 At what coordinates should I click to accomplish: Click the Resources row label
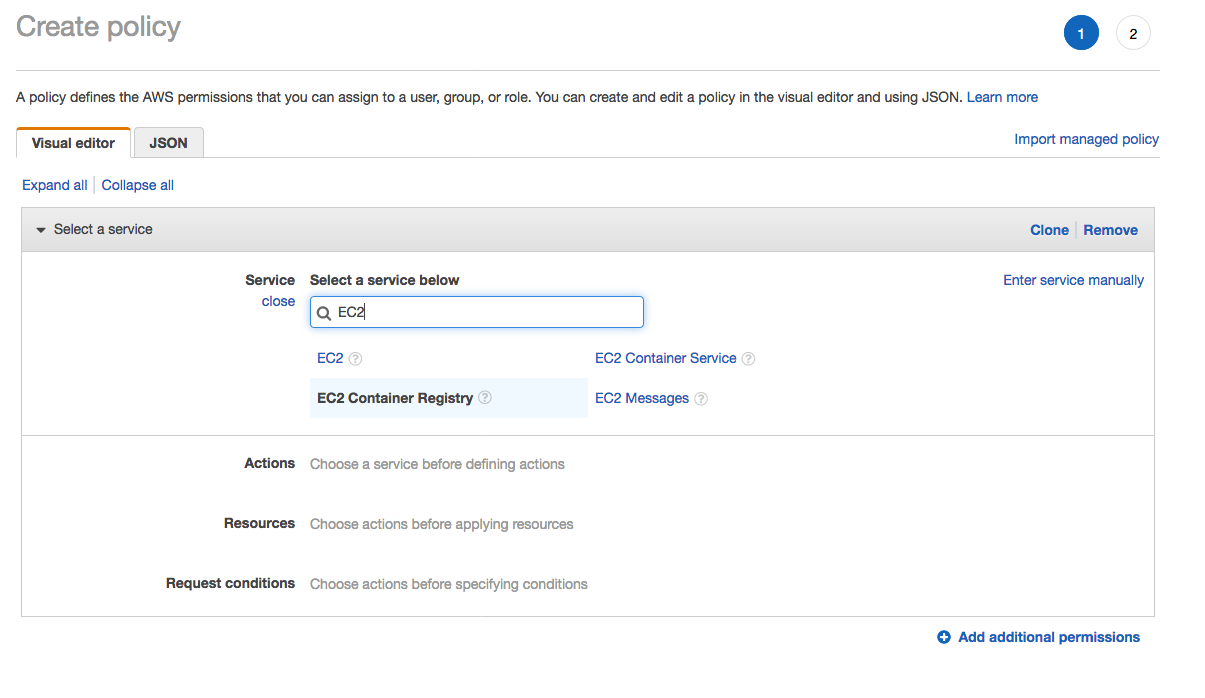[259, 523]
